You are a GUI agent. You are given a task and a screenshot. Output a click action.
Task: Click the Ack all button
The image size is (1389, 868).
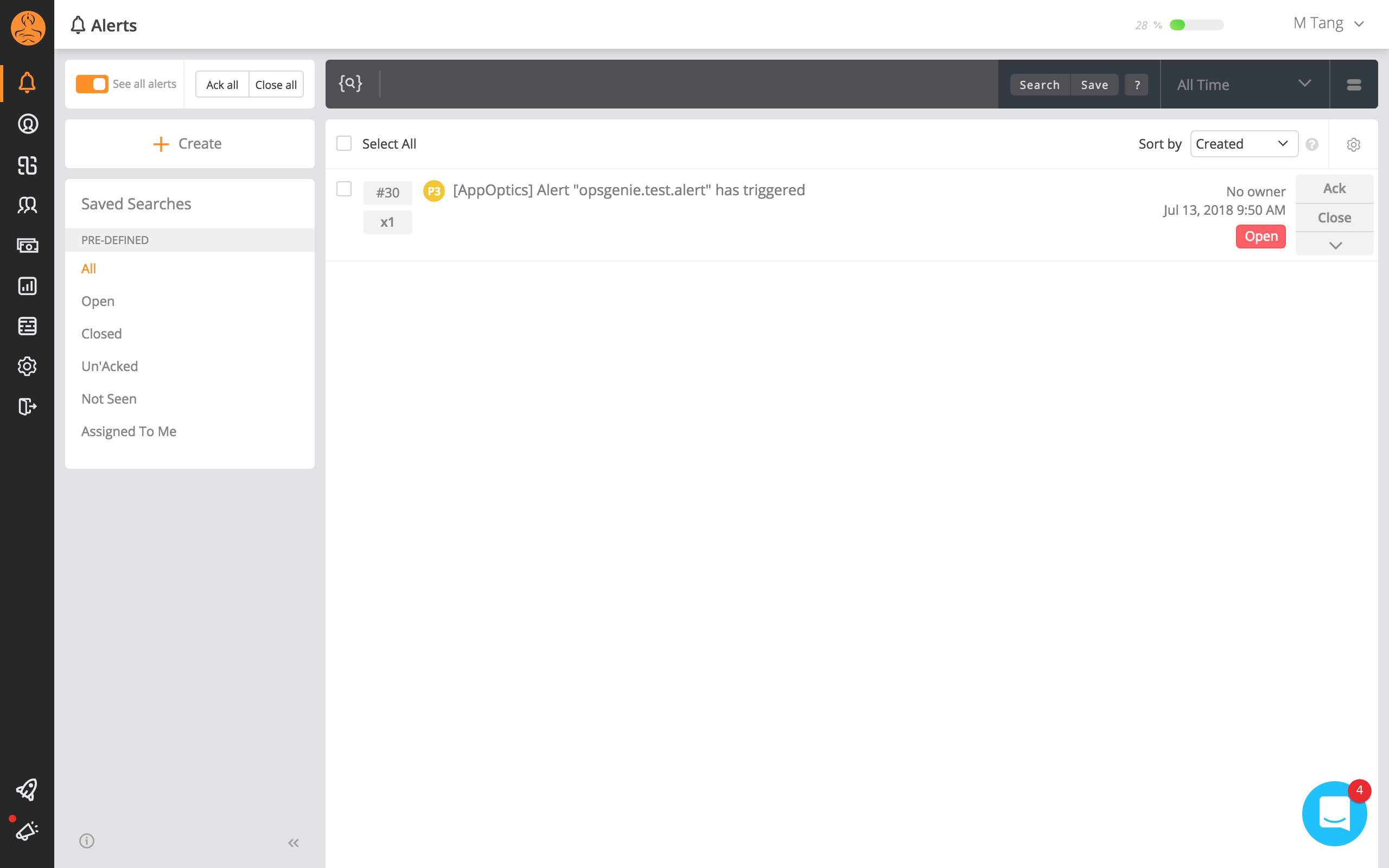(x=222, y=85)
